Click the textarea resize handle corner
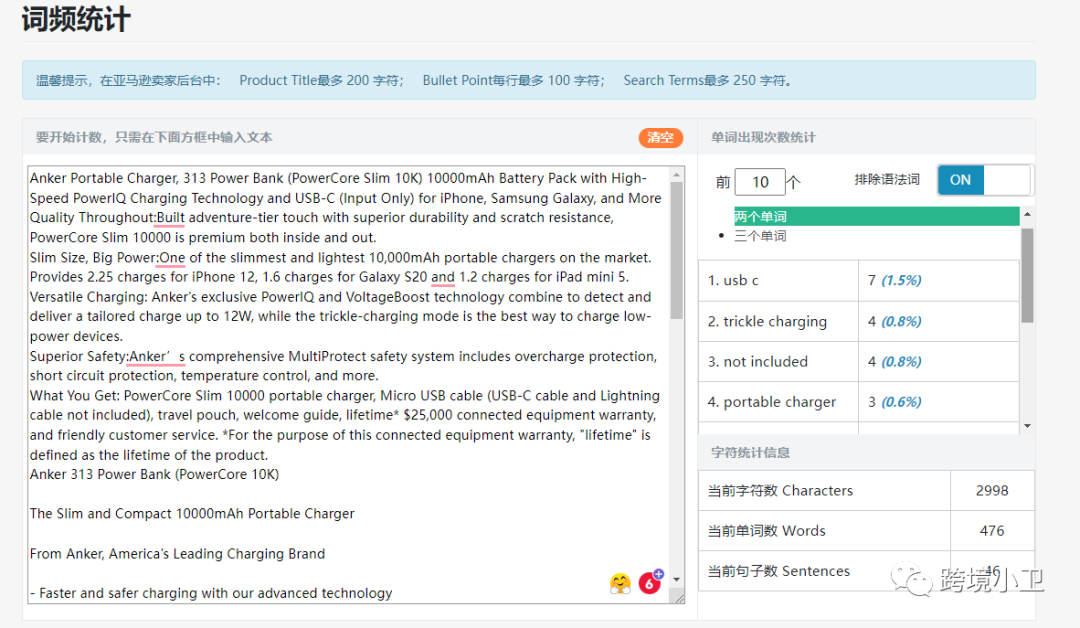 pos(679,598)
